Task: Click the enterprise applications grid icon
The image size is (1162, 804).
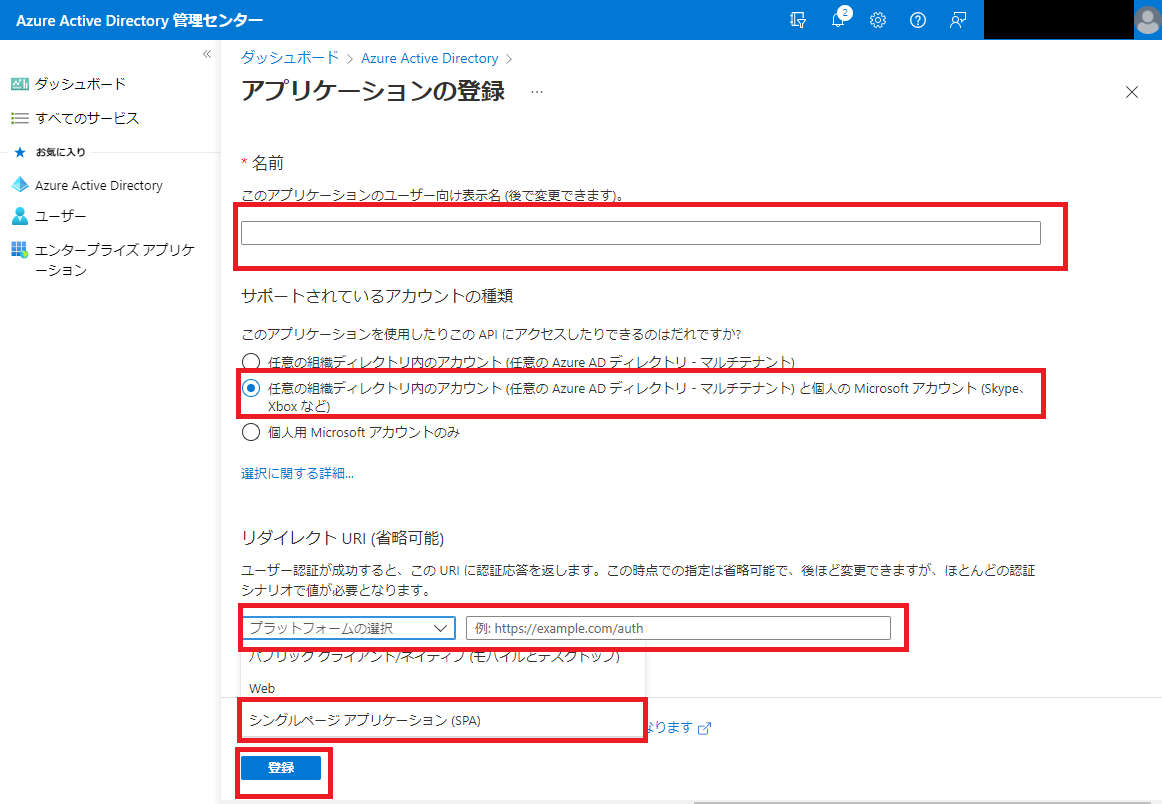Action: [x=20, y=250]
